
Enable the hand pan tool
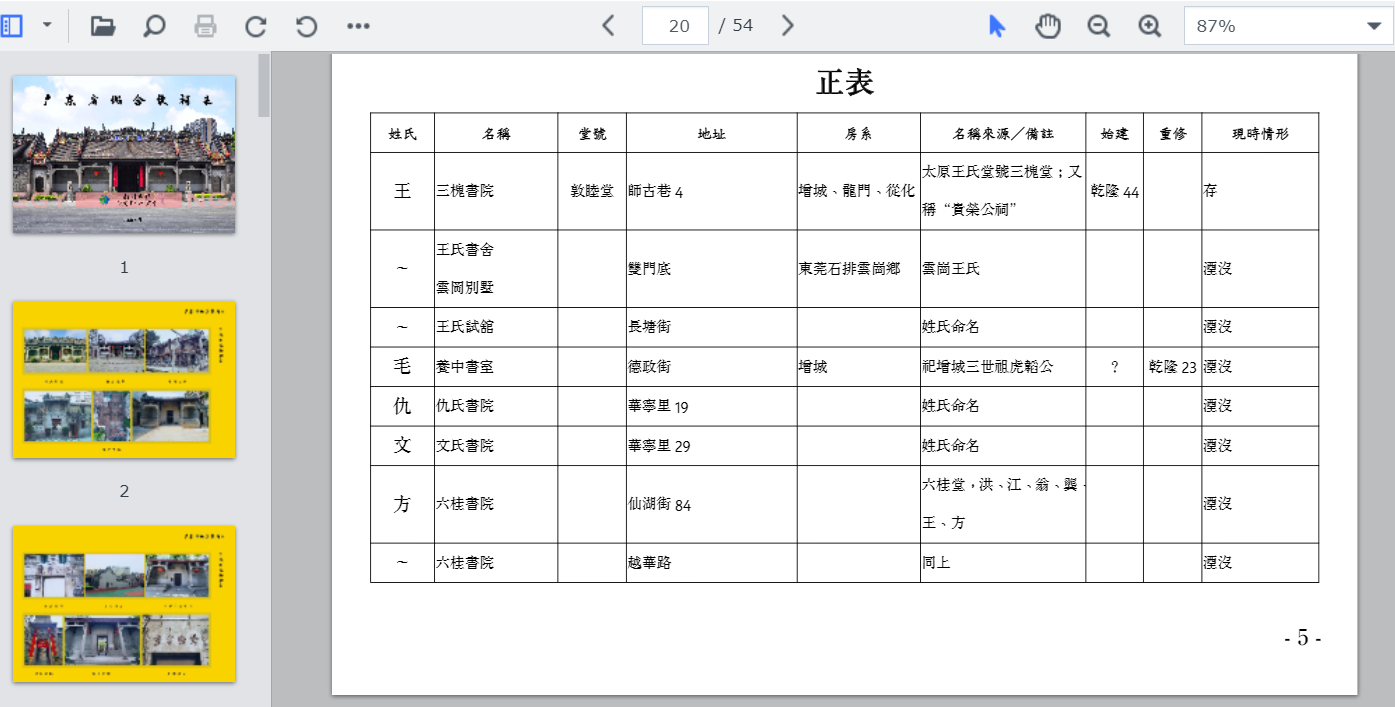[x=1047, y=26]
